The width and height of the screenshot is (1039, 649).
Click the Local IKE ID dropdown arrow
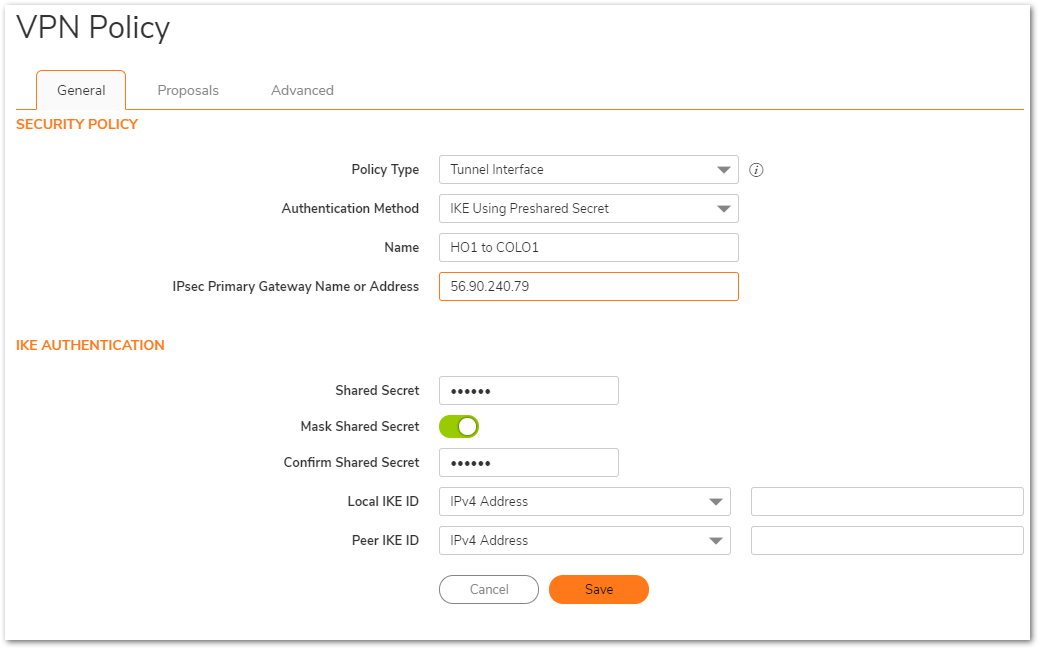715,502
